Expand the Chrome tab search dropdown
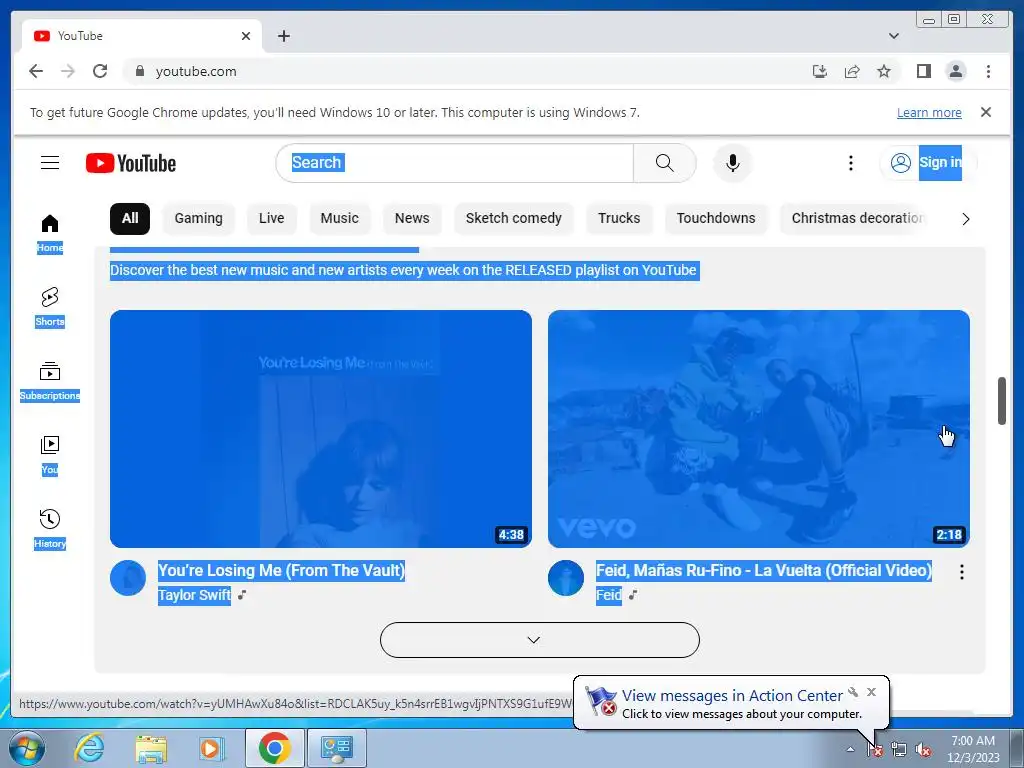The image size is (1024, 768). click(x=893, y=36)
